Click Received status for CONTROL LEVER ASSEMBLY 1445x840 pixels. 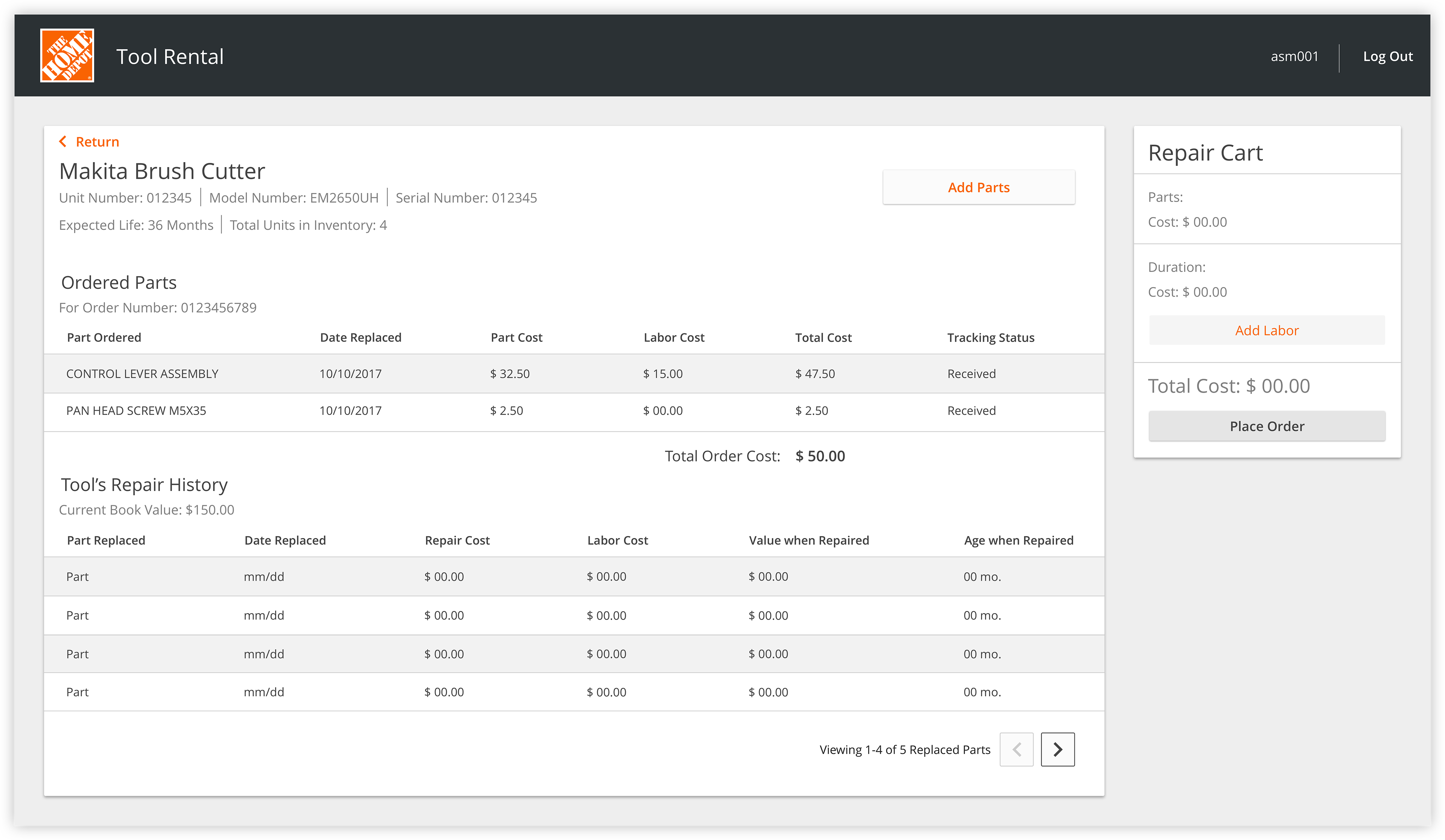[971, 374]
